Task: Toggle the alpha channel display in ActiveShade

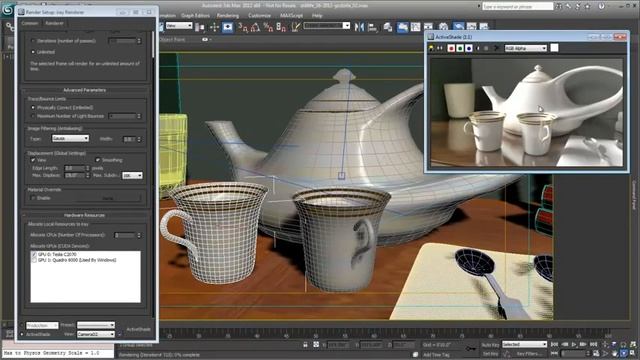Action: [478, 48]
